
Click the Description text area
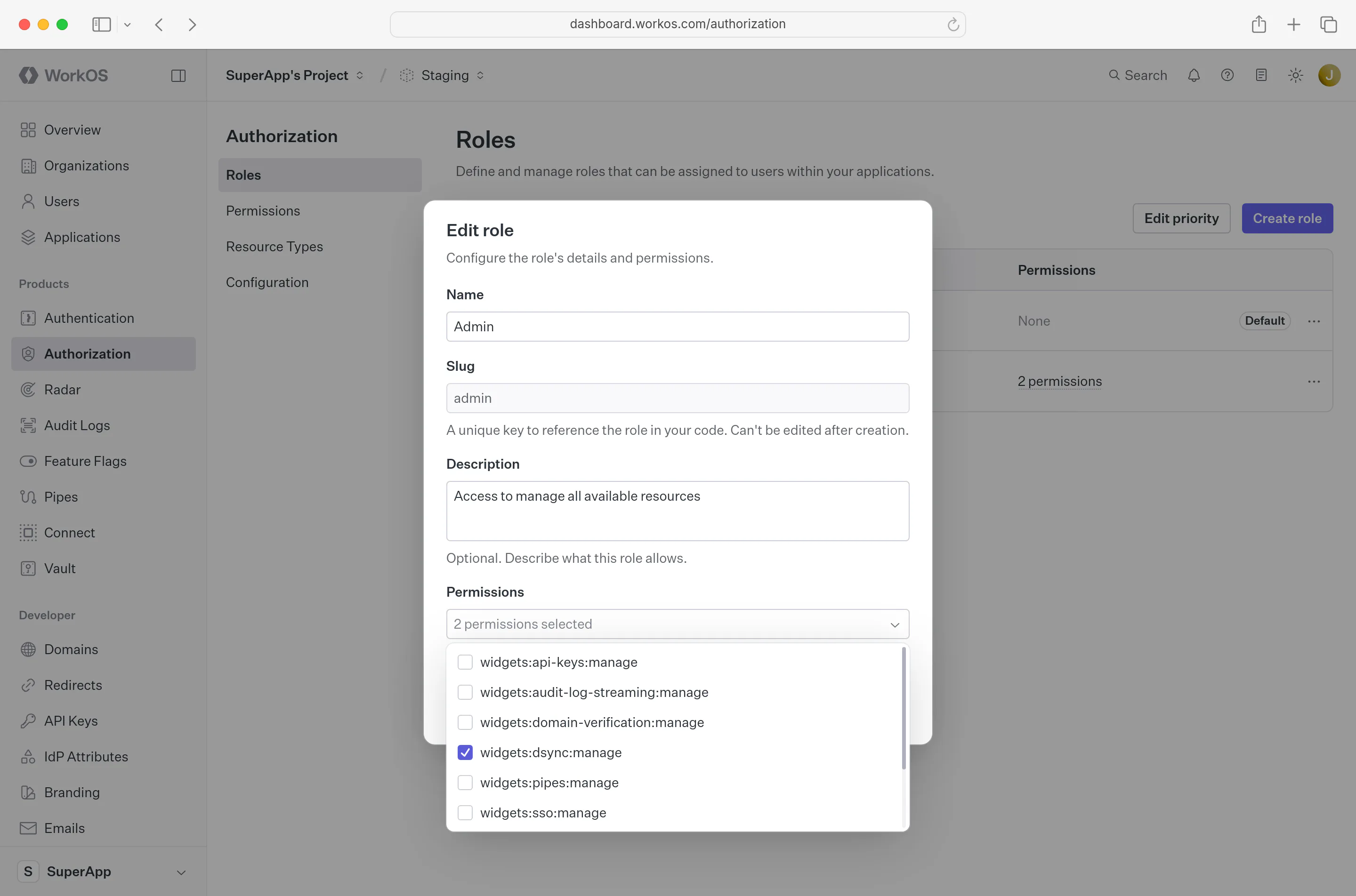678,511
